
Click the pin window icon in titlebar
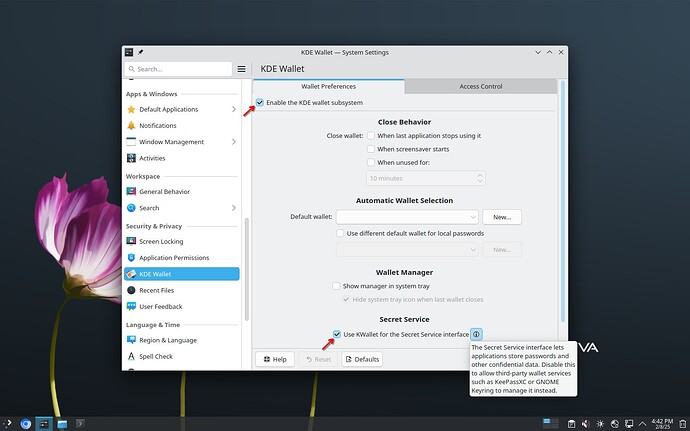(x=140, y=52)
